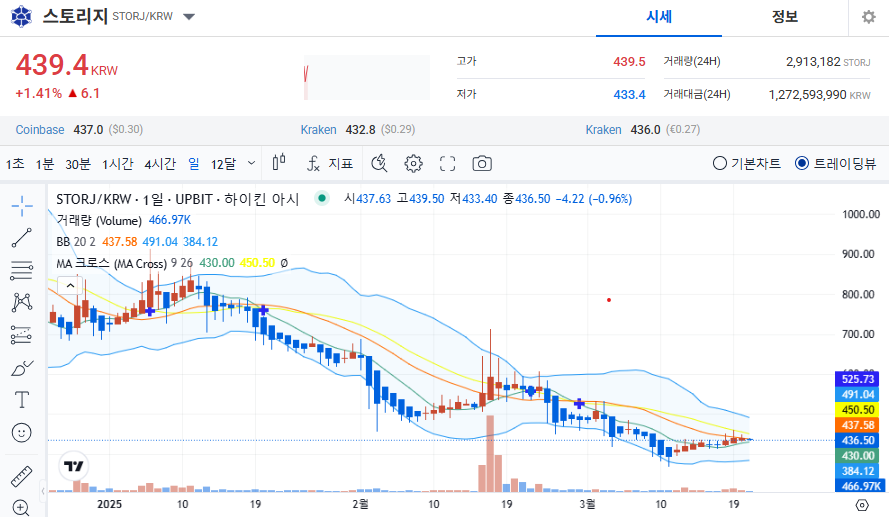The image size is (889, 517).
Task: Select the 일 daily timeframe
Action: pyautogui.click(x=194, y=164)
